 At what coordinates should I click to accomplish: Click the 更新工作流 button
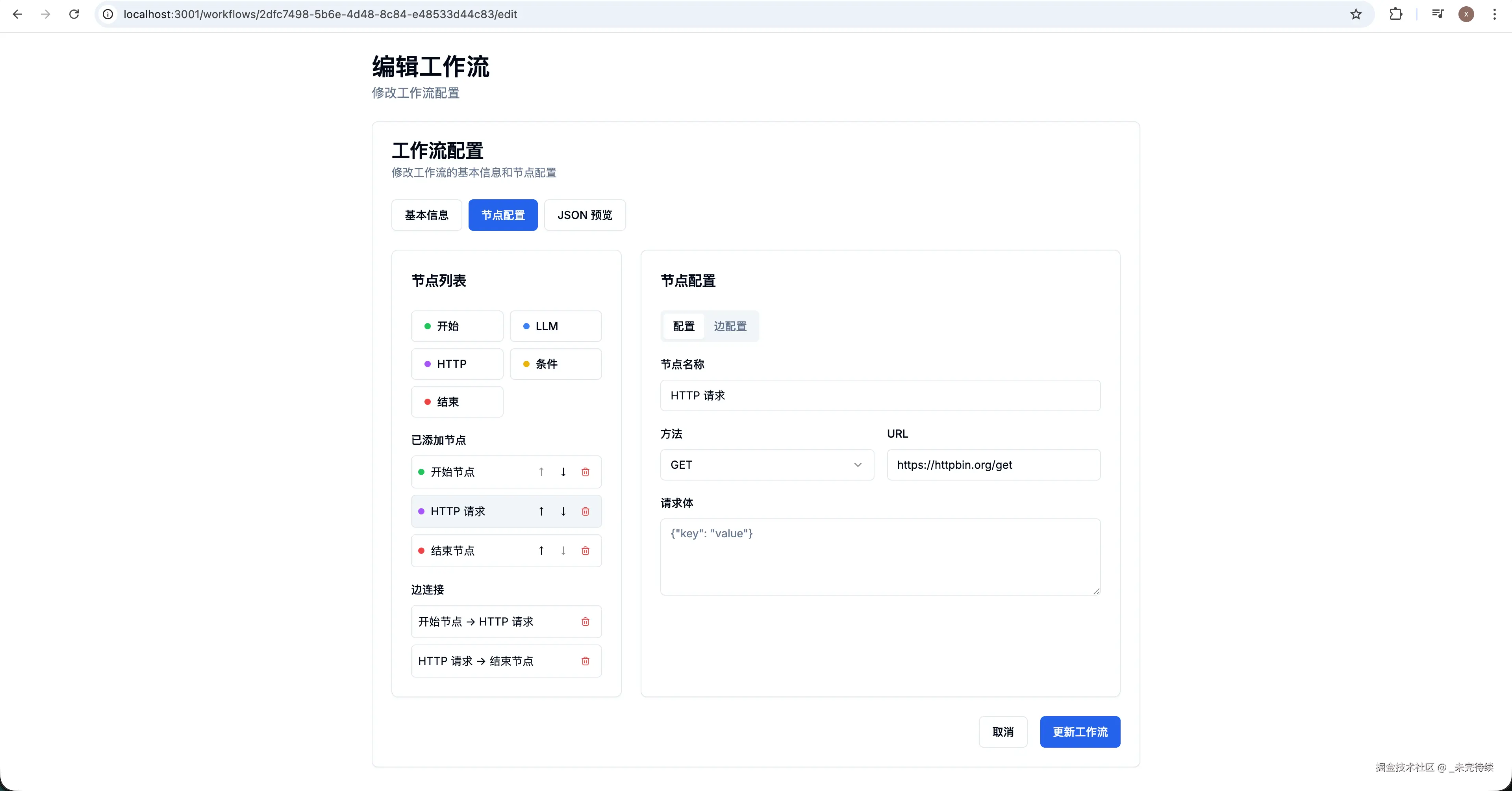[x=1080, y=732]
